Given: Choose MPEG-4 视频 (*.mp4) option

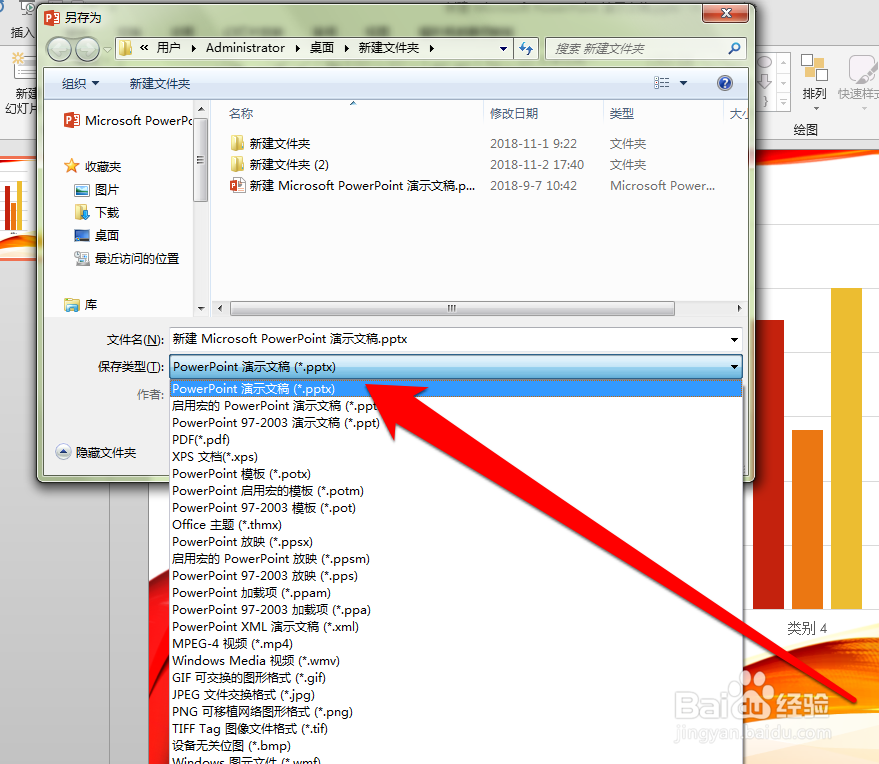Looking at the screenshot, I should (456, 643).
